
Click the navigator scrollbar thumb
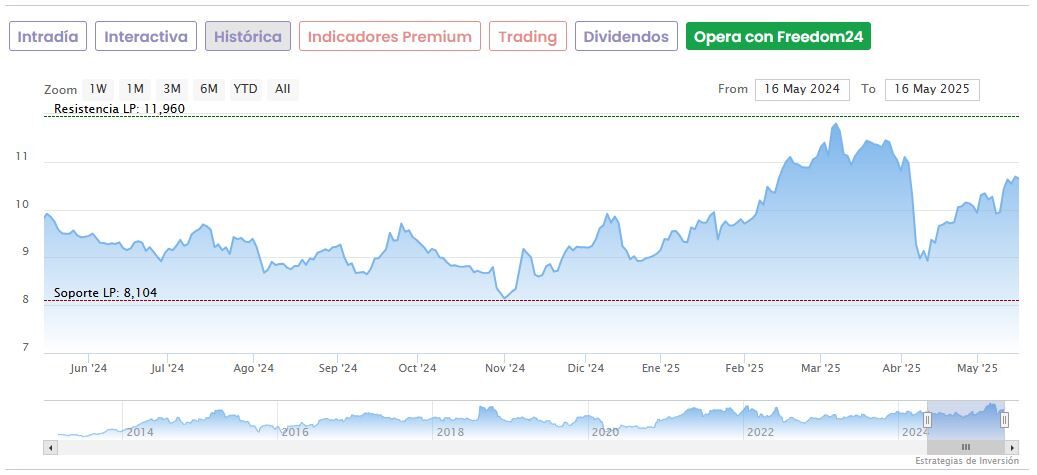point(965,447)
